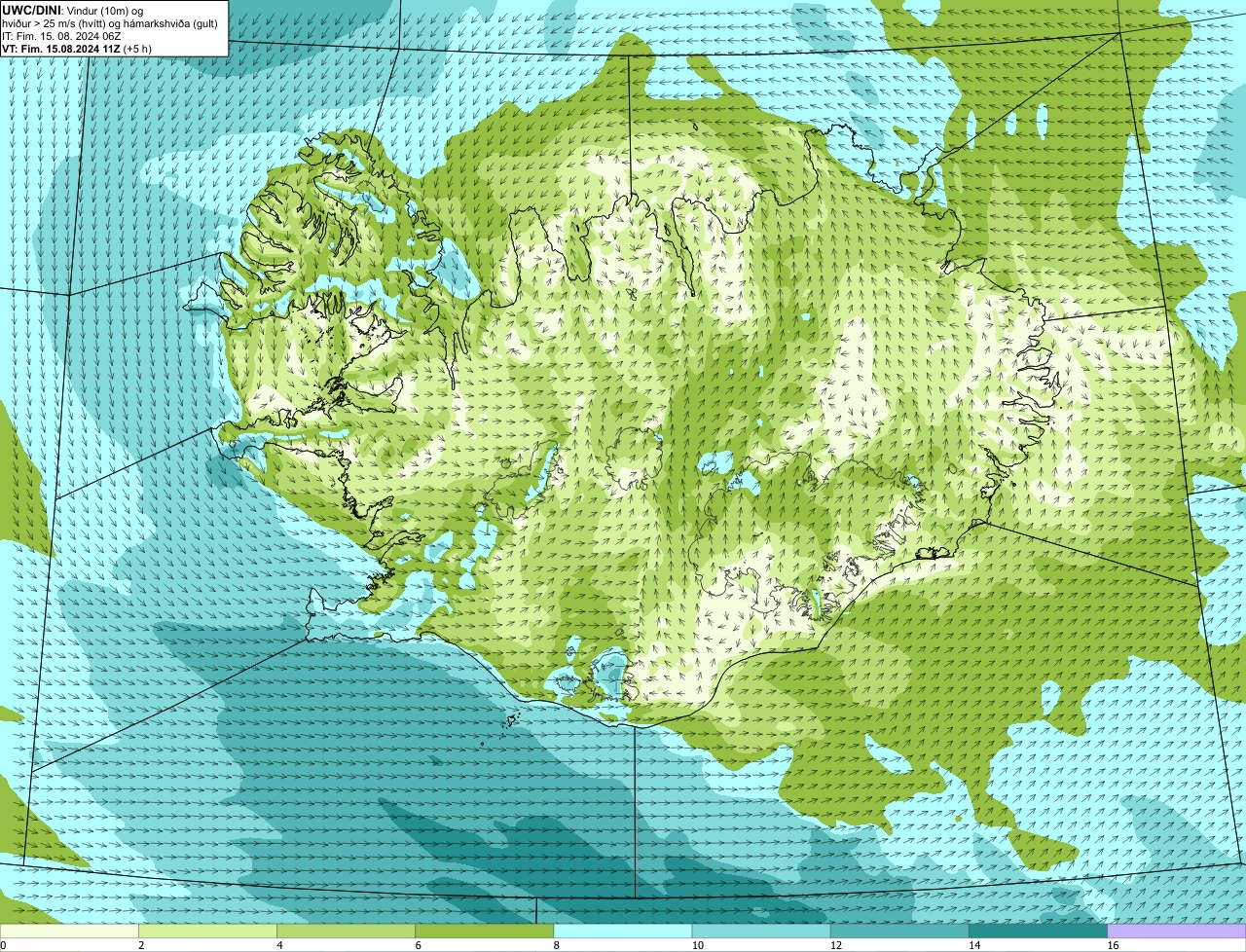The width and height of the screenshot is (1246, 952).
Task: Click the 12–14 m/s teal legend swatch
Action: click(x=899, y=932)
